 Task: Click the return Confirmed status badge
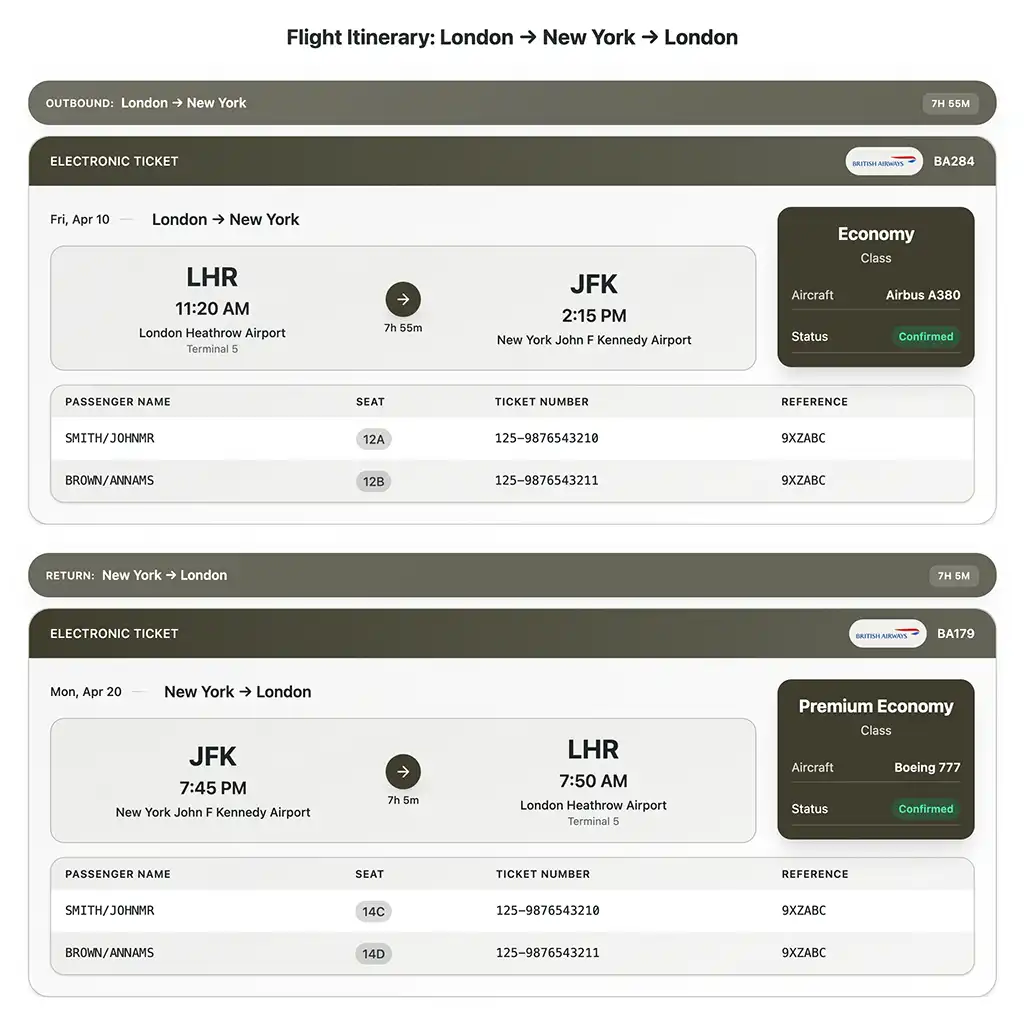point(925,809)
